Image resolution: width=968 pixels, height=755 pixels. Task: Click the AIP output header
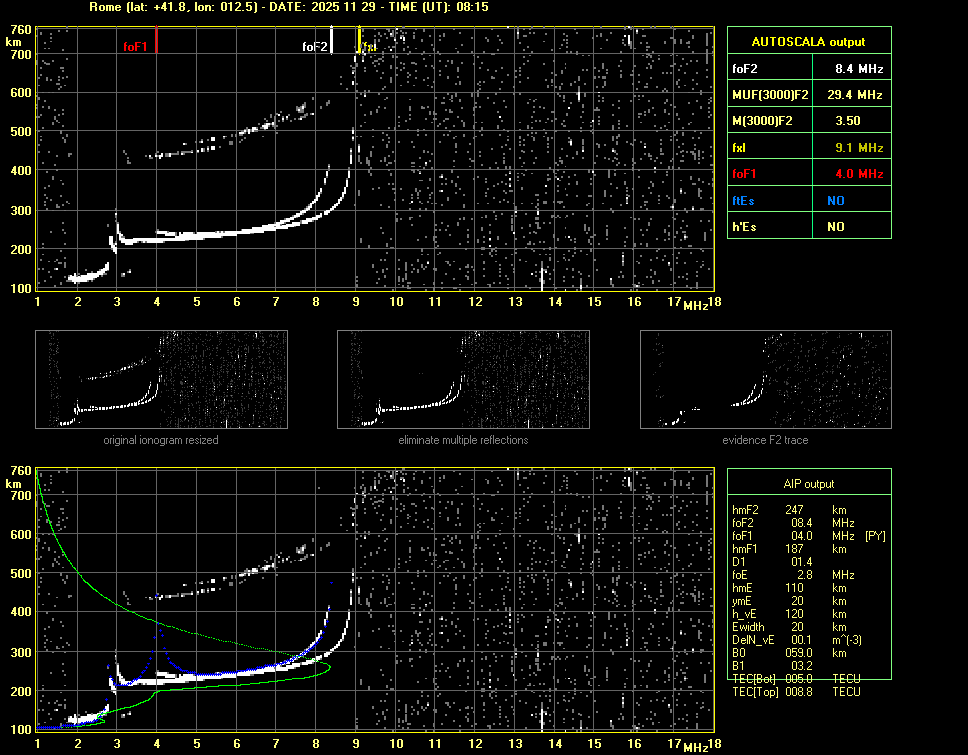click(808, 484)
